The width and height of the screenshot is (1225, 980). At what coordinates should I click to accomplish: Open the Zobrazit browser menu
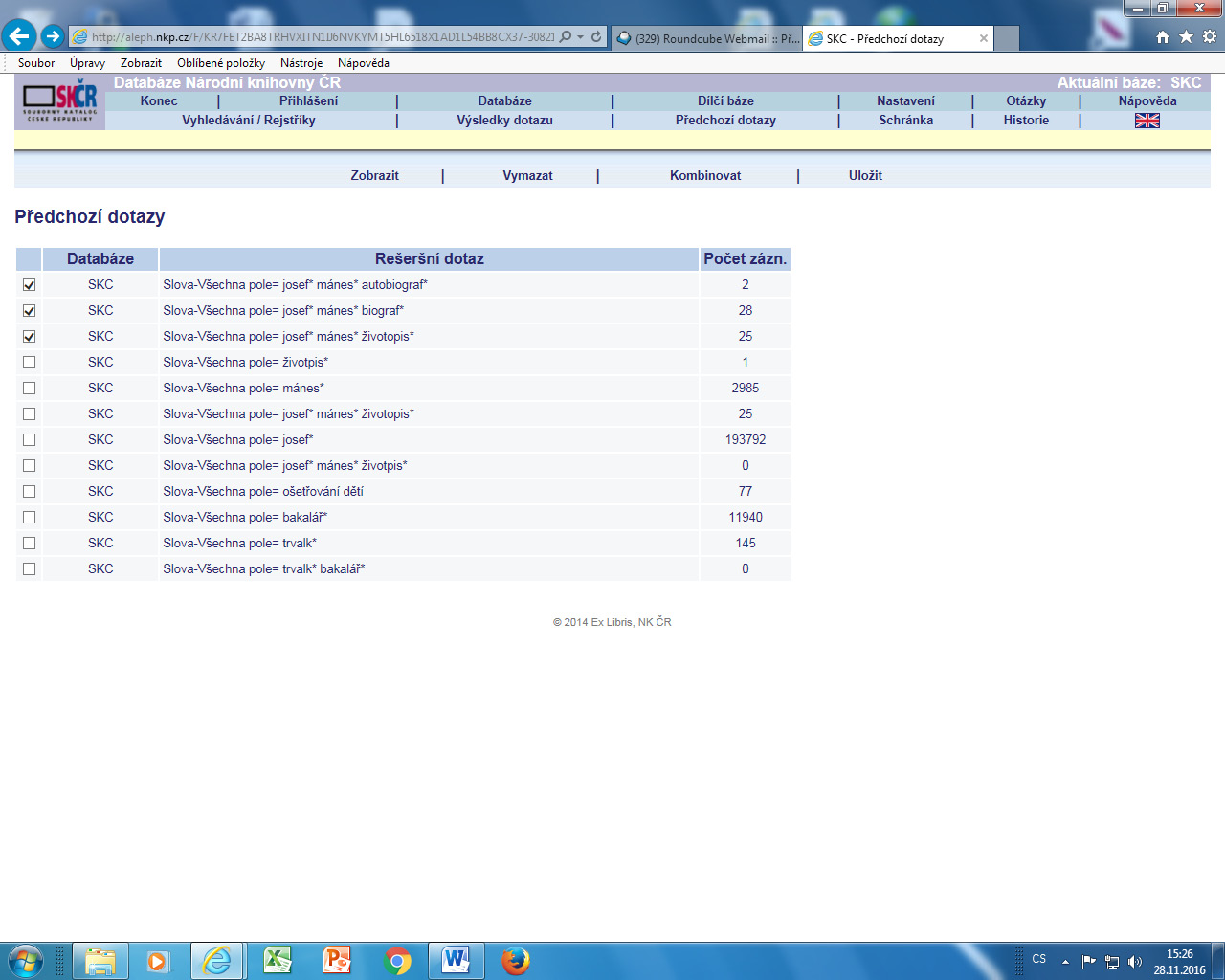tap(141, 63)
